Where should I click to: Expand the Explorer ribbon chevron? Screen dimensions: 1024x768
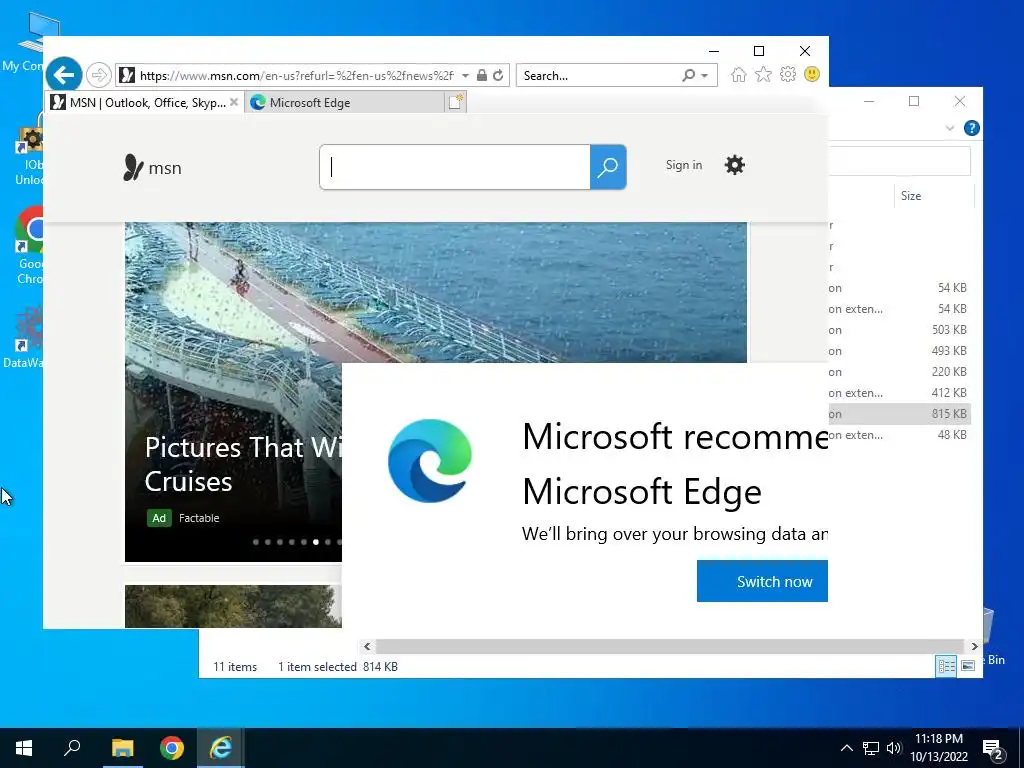pyautogui.click(x=950, y=129)
